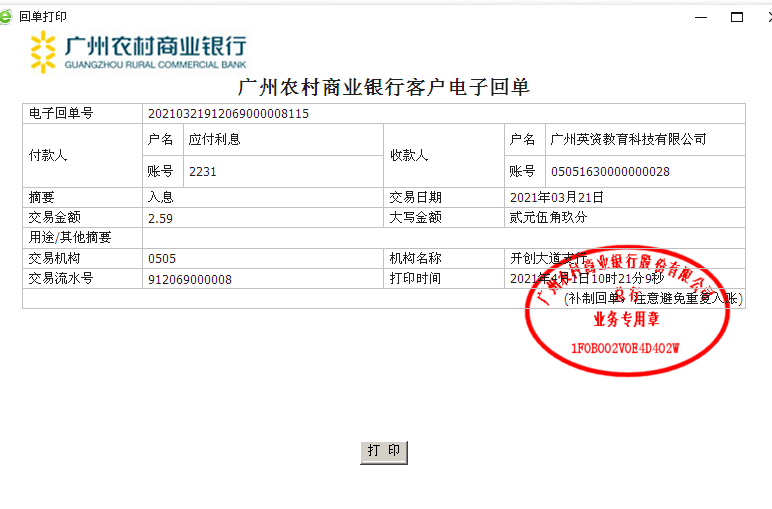The height and width of the screenshot is (509, 772).
Task: Click payer name 应付利息
Action: [214, 139]
